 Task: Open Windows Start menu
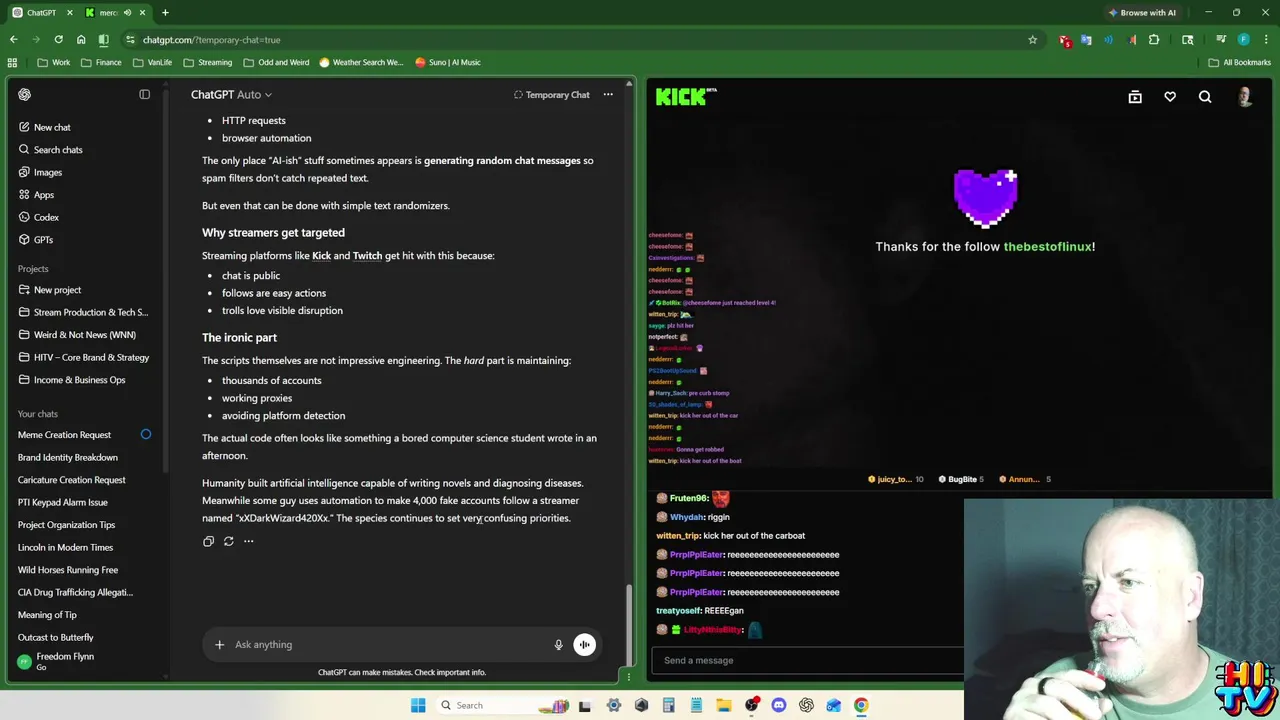point(418,705)
